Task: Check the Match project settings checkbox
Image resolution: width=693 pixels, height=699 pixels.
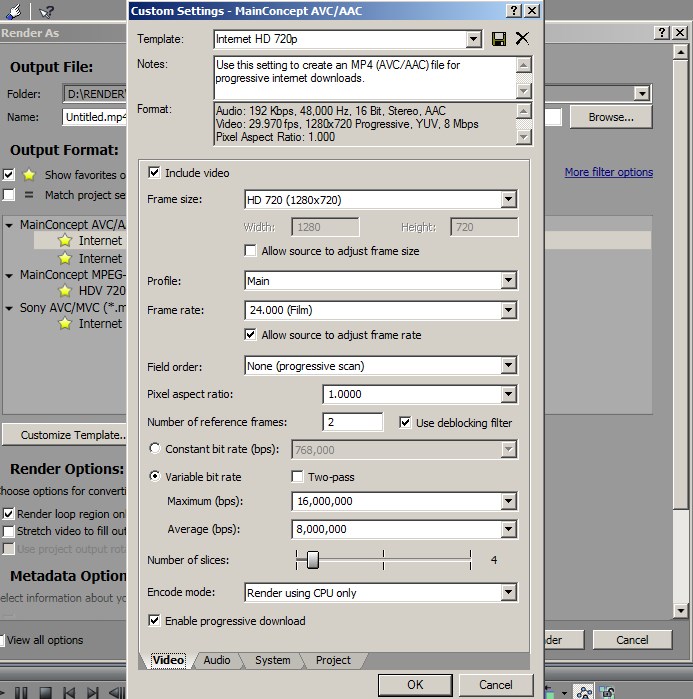Action: 8,194
